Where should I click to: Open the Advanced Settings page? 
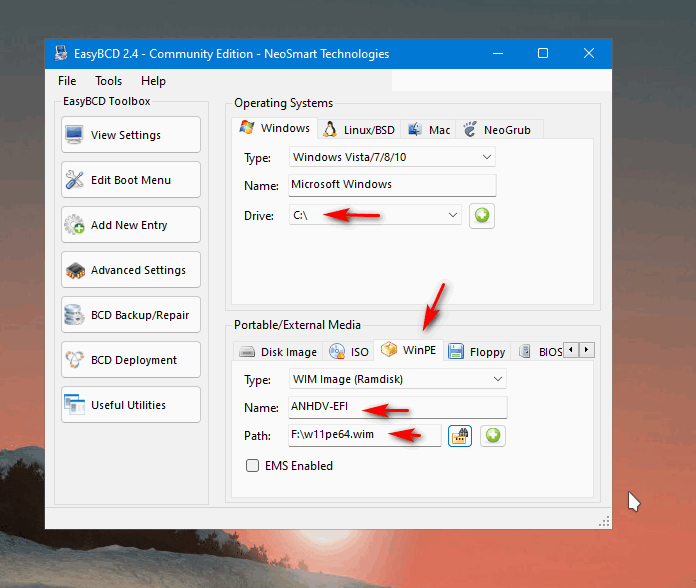[x=131, y=270]
